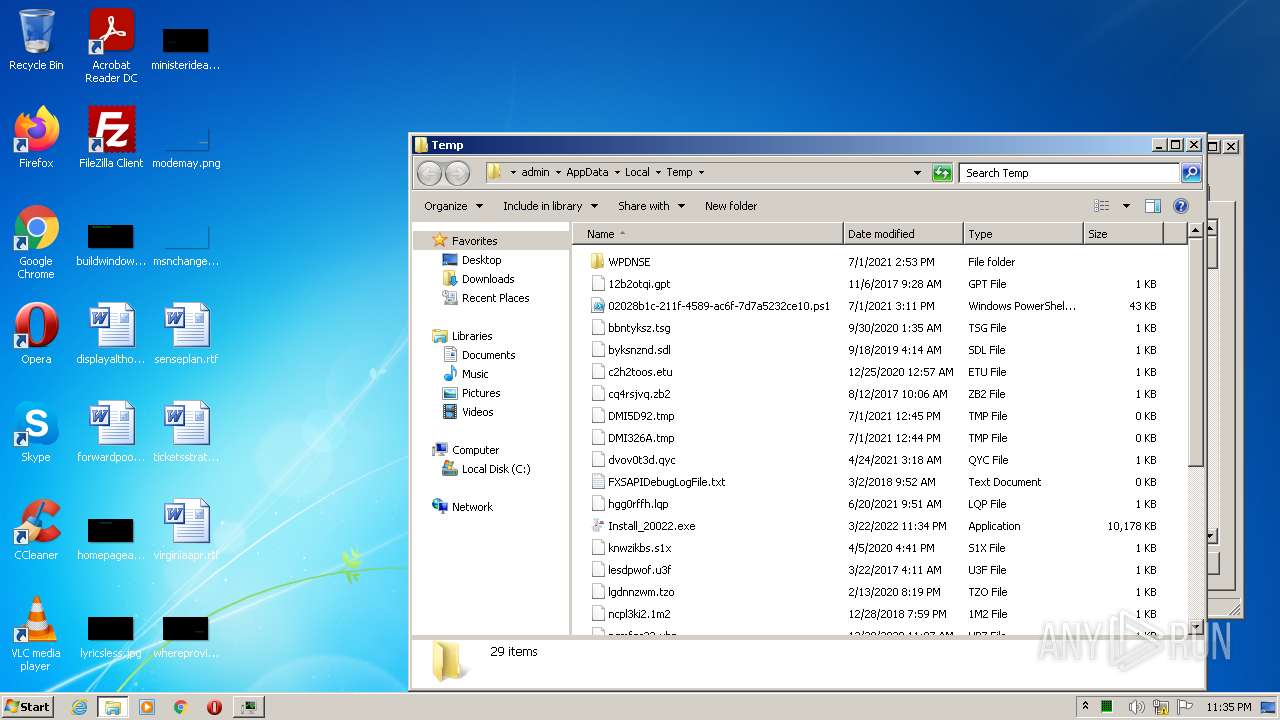Refresh the Temp folder view
Image resolution: width=1280 pixels, height=720 pixels.
coord(942,173)
